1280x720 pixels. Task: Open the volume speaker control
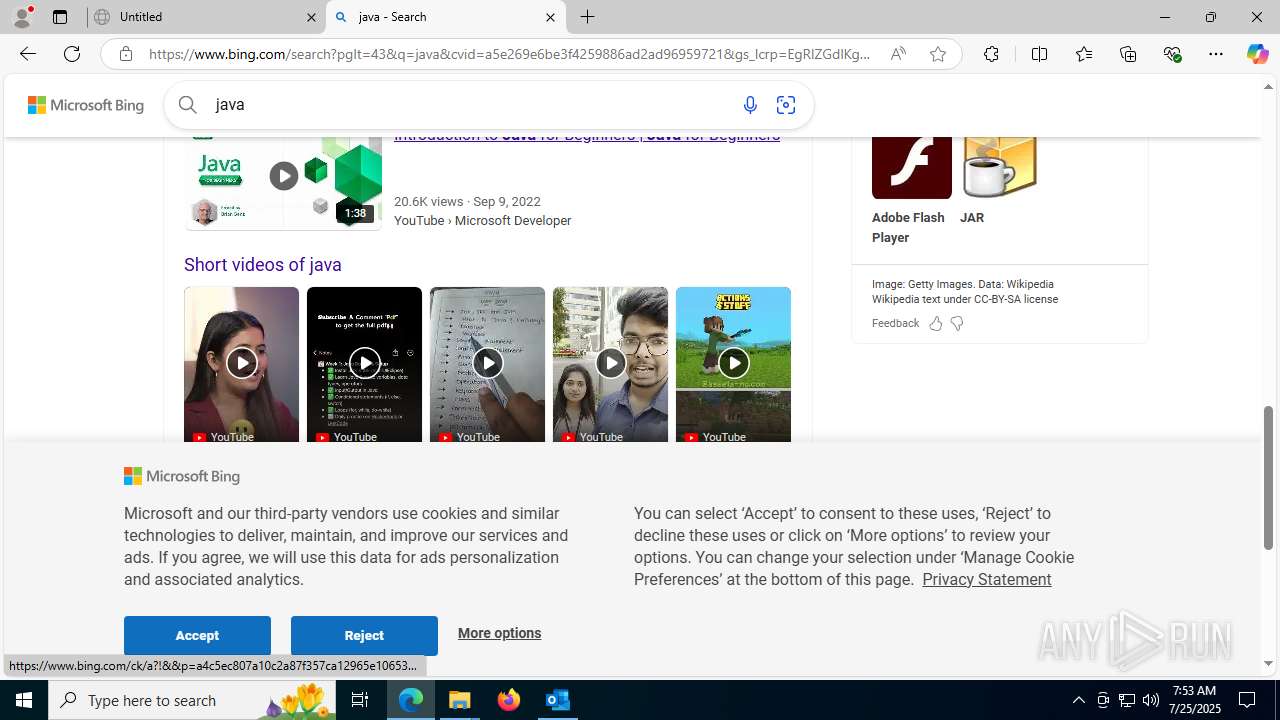click(1151, 700)
